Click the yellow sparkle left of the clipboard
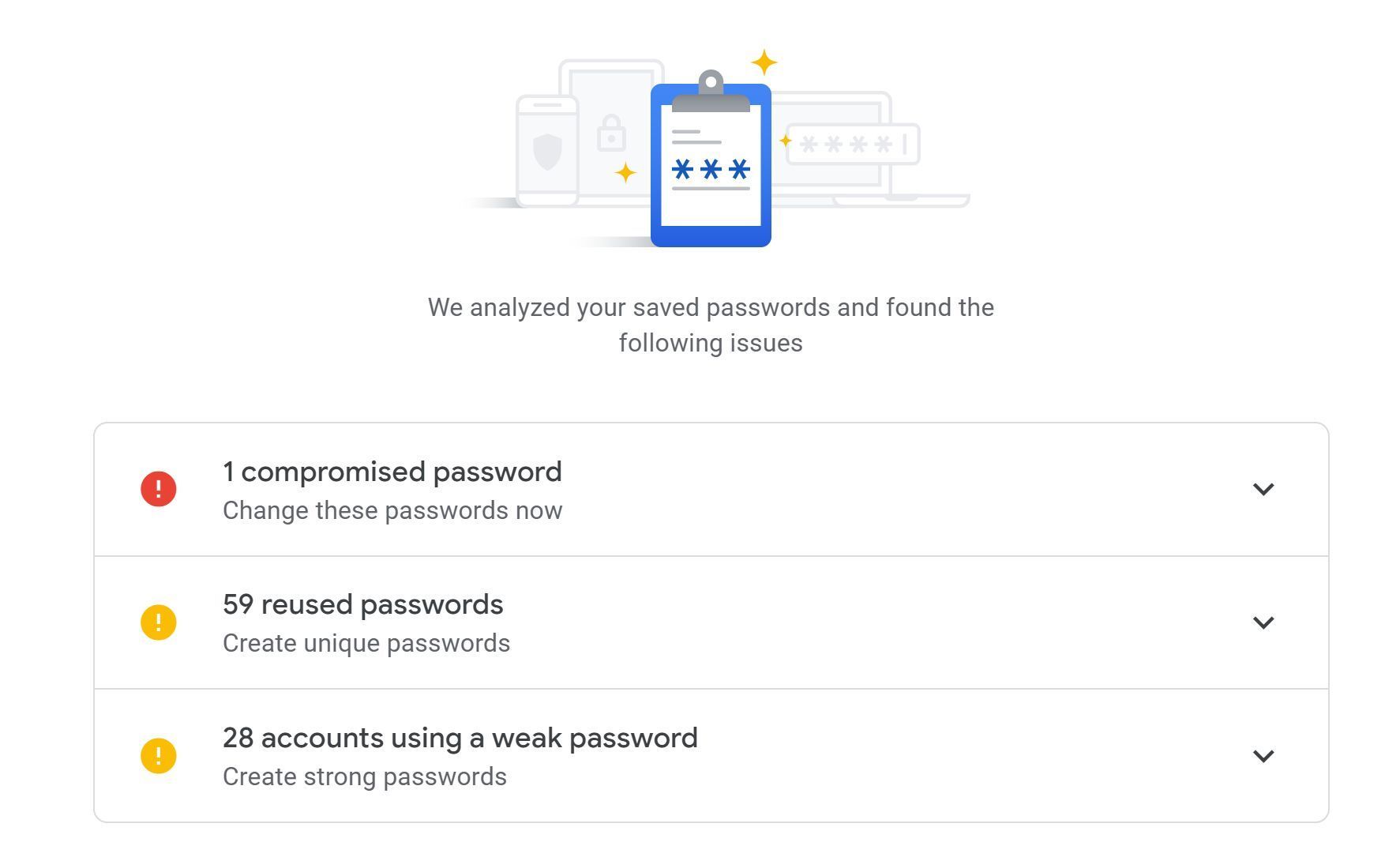The height and width of the screenshot is (861, 1400). 625,172
